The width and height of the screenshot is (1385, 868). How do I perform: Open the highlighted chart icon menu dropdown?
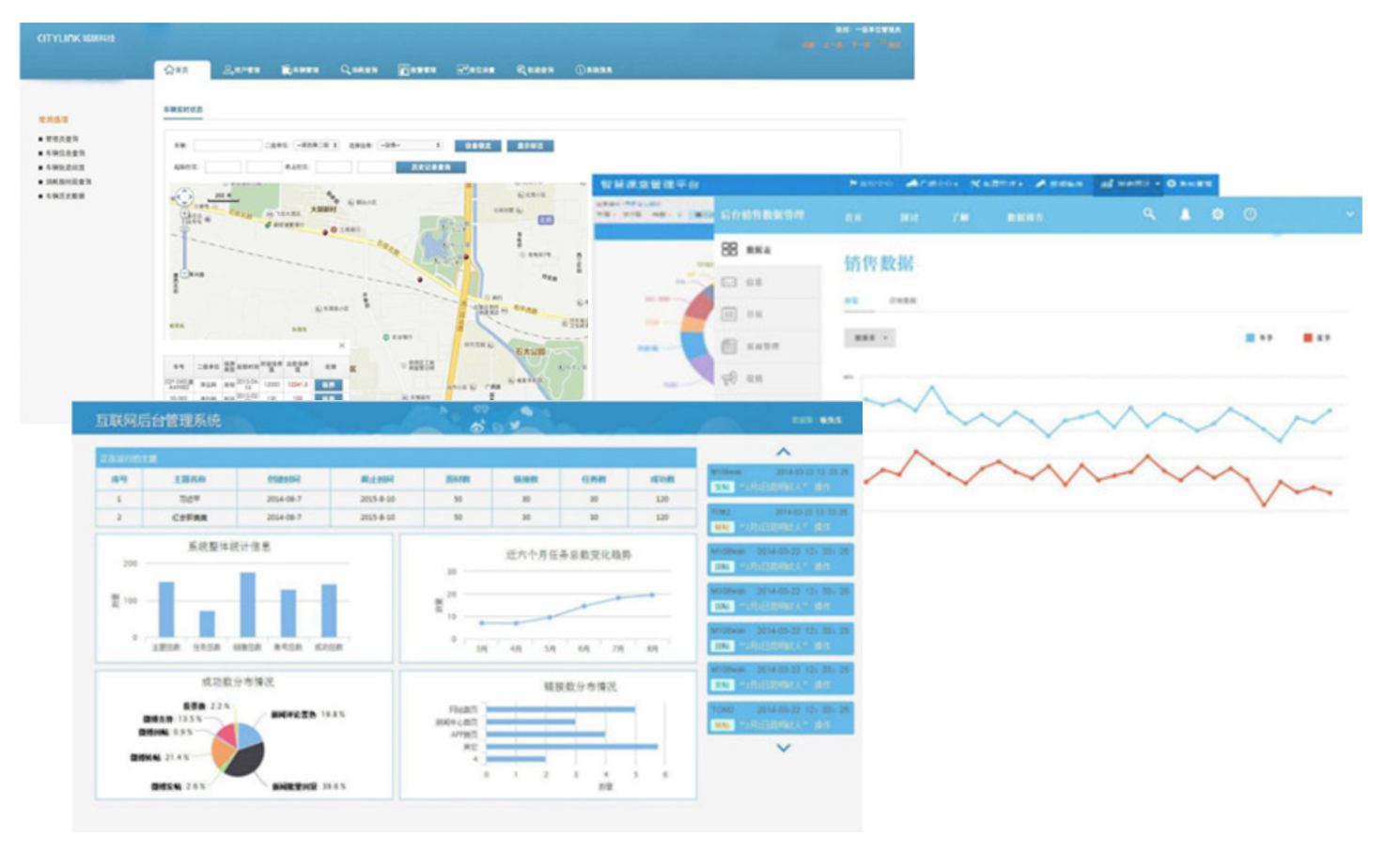pyautogui.click(x=1130, y=183)
